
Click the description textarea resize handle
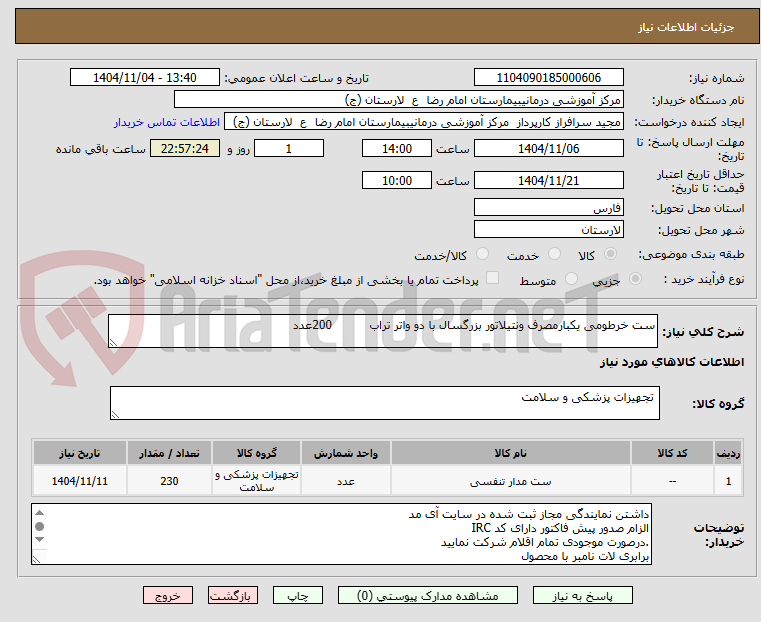(113, 343)
